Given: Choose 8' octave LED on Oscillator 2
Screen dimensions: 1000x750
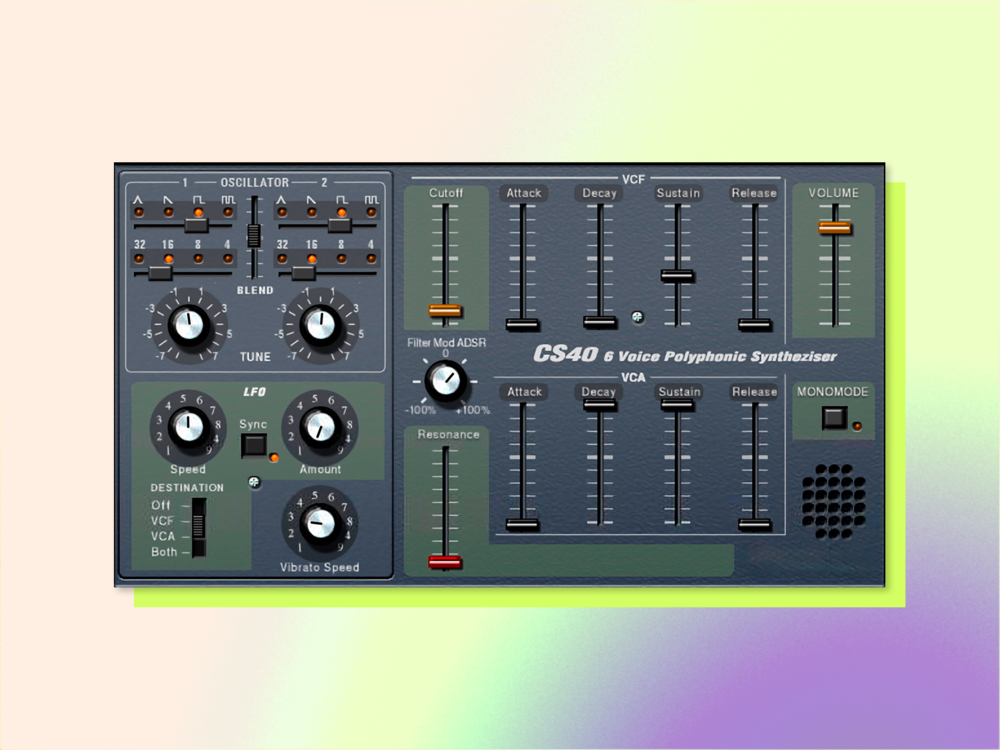Looking at the screenshot, I should click(x=342, y=259).
